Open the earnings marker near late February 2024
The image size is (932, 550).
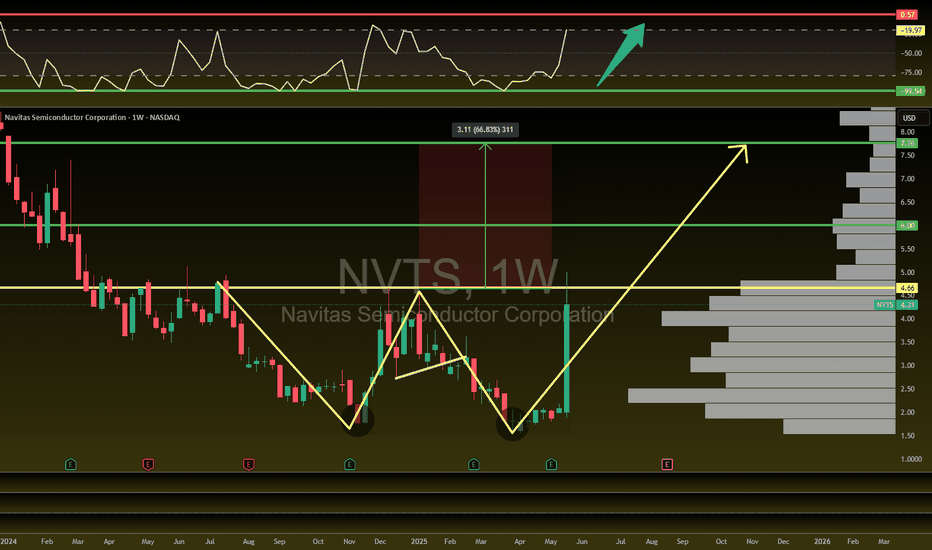(71, 464)
